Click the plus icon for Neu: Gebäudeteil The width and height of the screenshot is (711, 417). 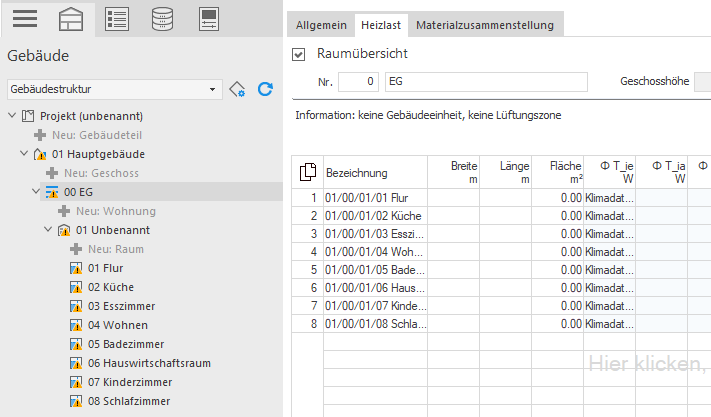40,135
